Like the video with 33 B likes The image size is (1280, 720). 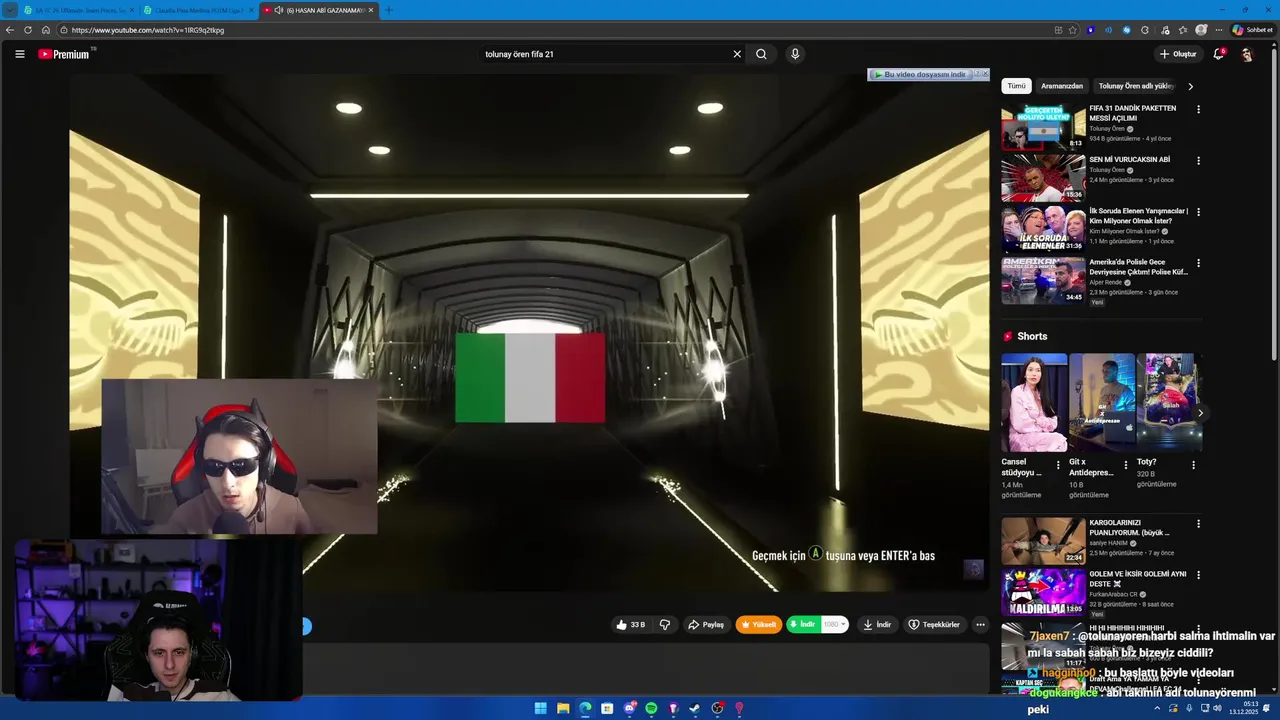630,625
